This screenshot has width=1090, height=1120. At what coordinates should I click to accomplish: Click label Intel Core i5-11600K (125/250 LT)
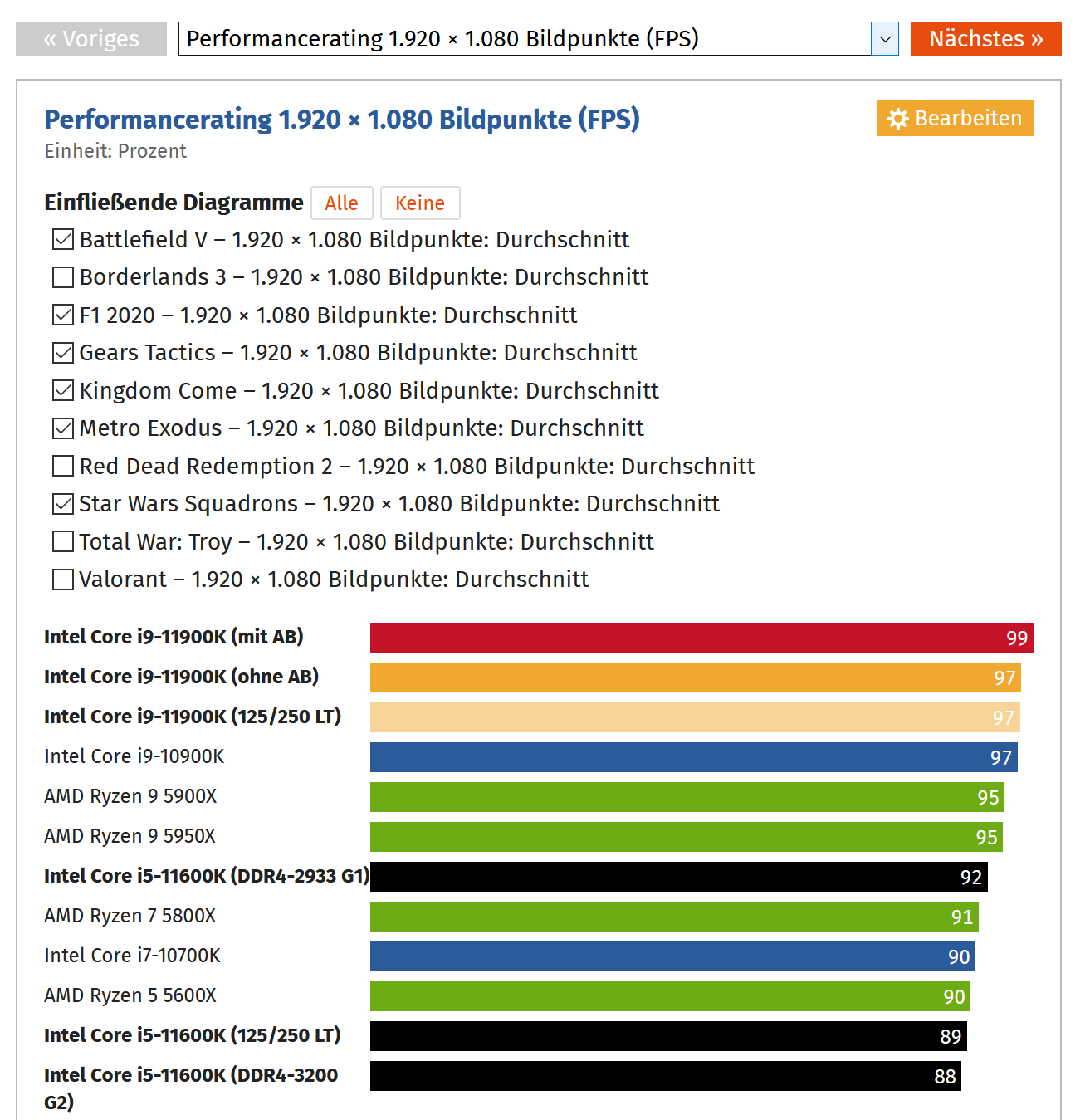(193, 1035)
